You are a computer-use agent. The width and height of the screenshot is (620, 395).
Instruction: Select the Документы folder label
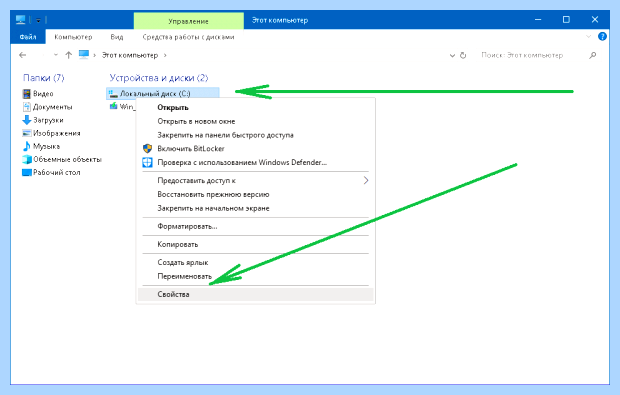pos(53,107)
